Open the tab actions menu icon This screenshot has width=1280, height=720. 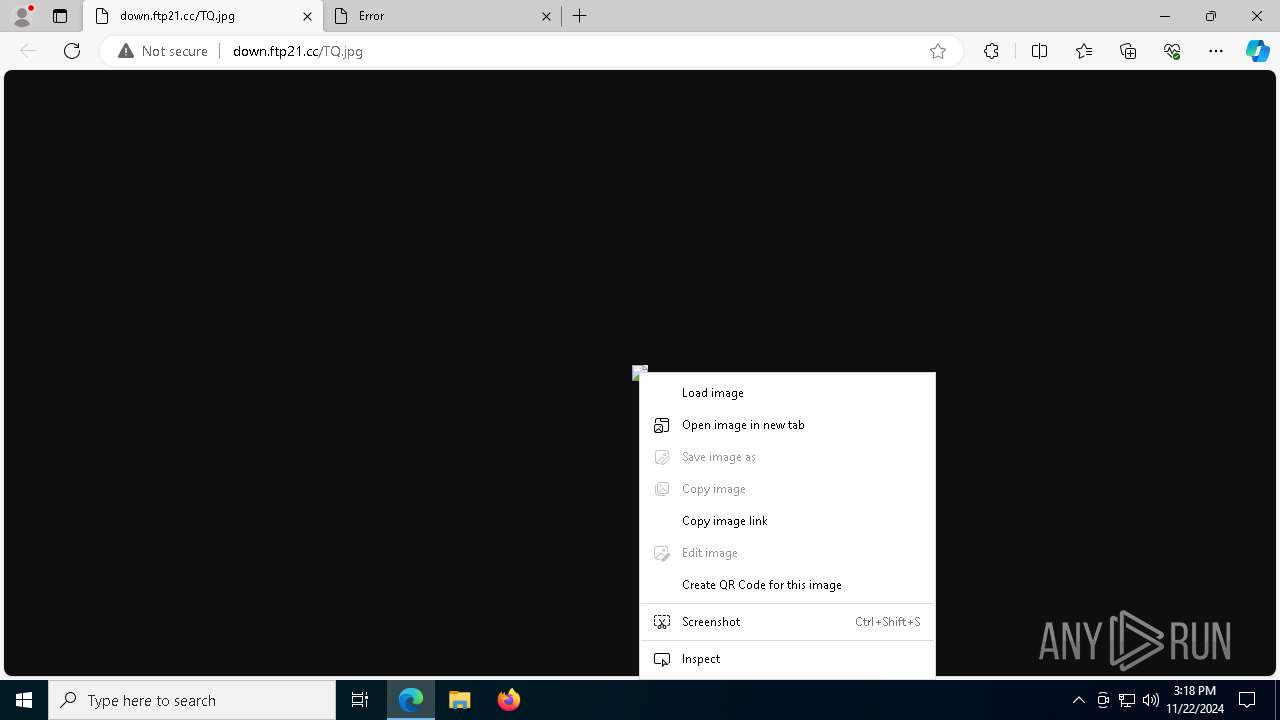[60, 16]
